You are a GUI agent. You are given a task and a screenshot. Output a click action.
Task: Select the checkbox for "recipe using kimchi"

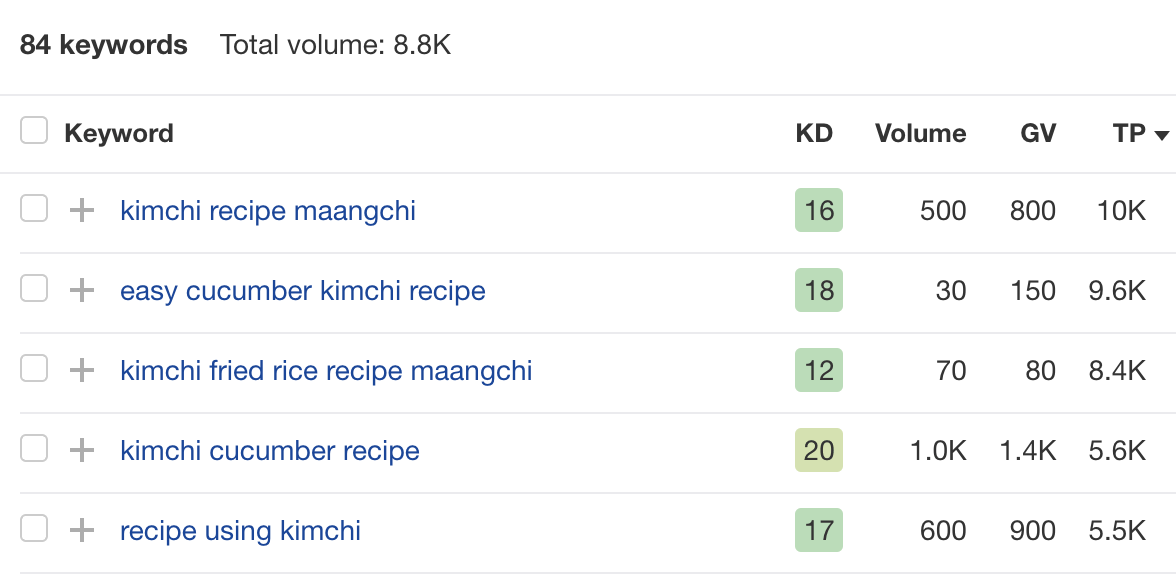tap(33, 530)
